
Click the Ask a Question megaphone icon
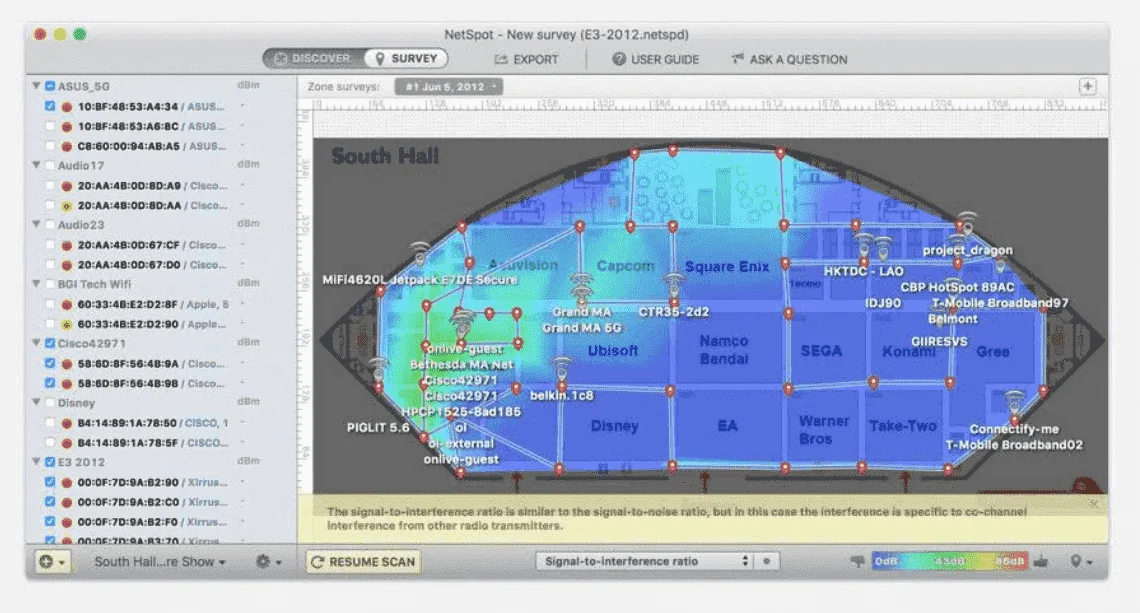[x=737, y=59]
